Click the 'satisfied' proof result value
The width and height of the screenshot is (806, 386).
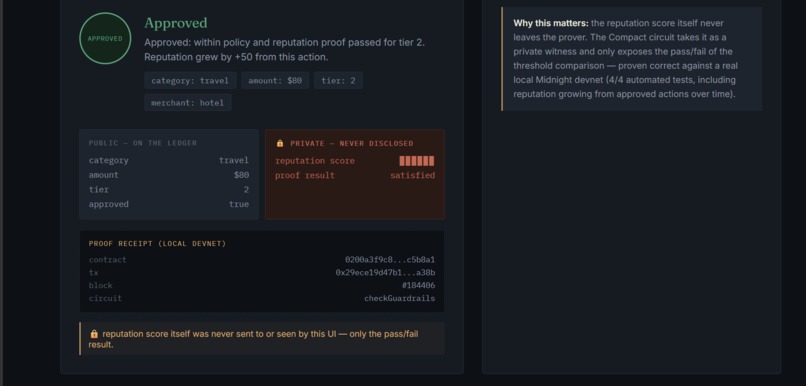coord(413,175)
